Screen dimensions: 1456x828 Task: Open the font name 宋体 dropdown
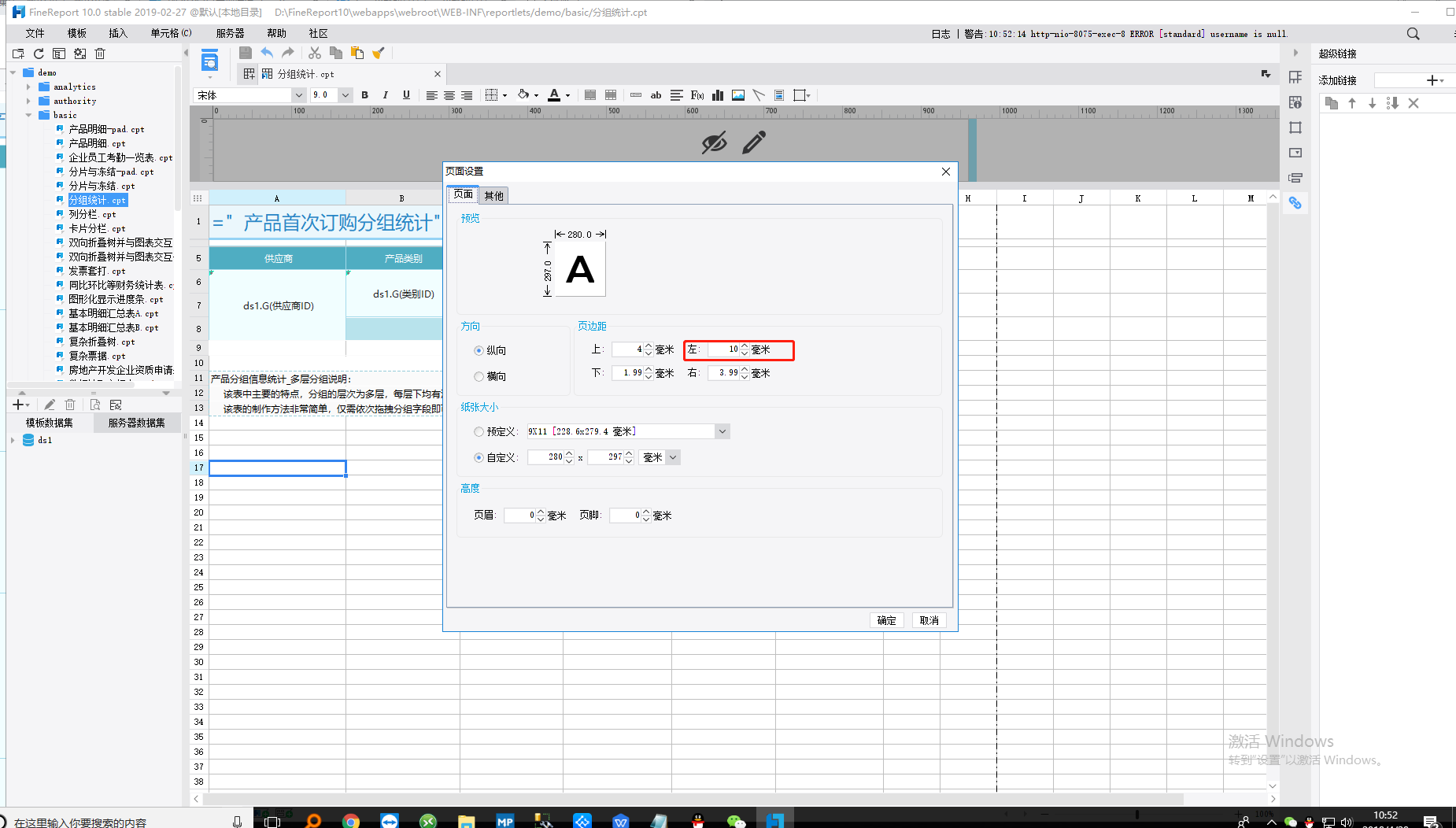[298, 95]
